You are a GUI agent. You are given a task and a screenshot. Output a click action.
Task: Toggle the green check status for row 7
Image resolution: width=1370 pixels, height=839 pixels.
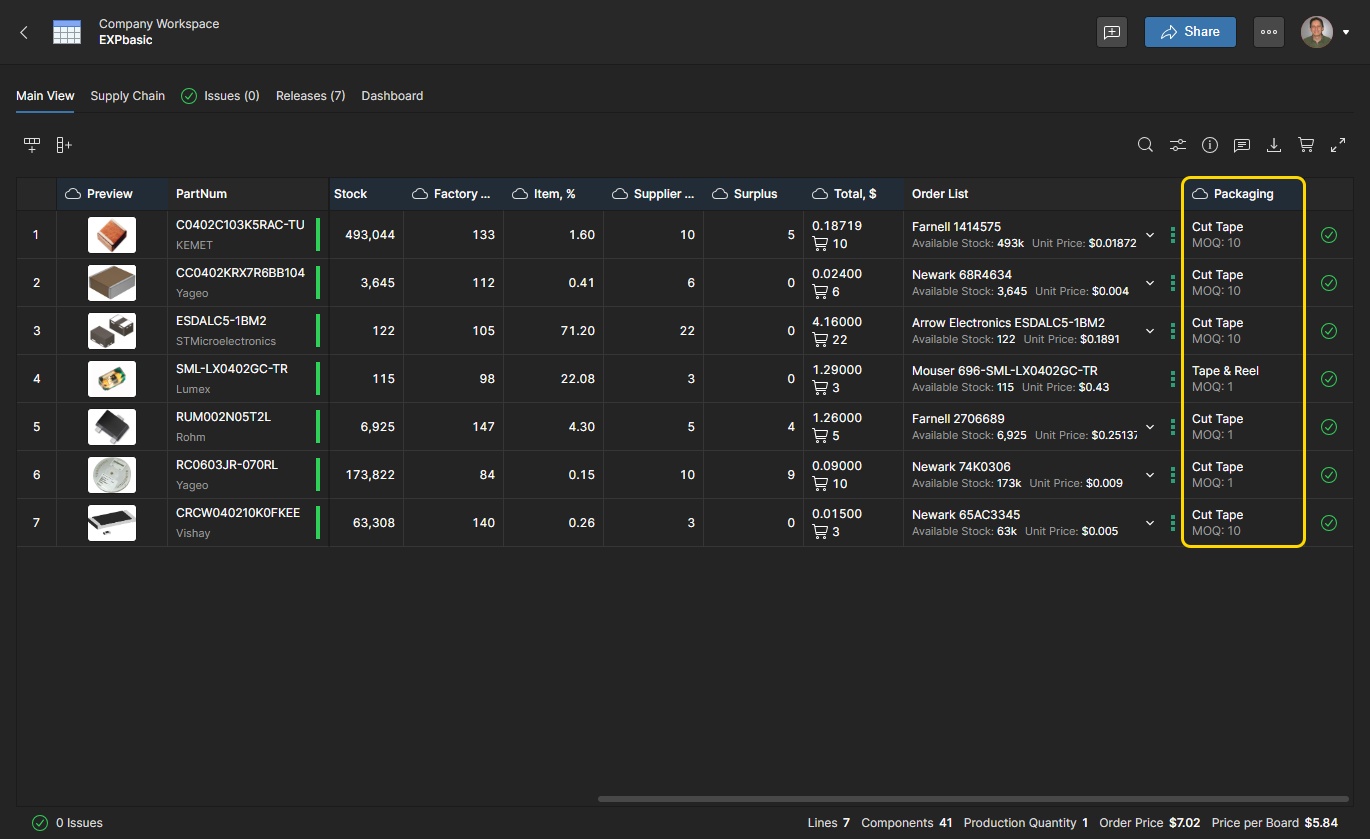tap(1329, 523)
